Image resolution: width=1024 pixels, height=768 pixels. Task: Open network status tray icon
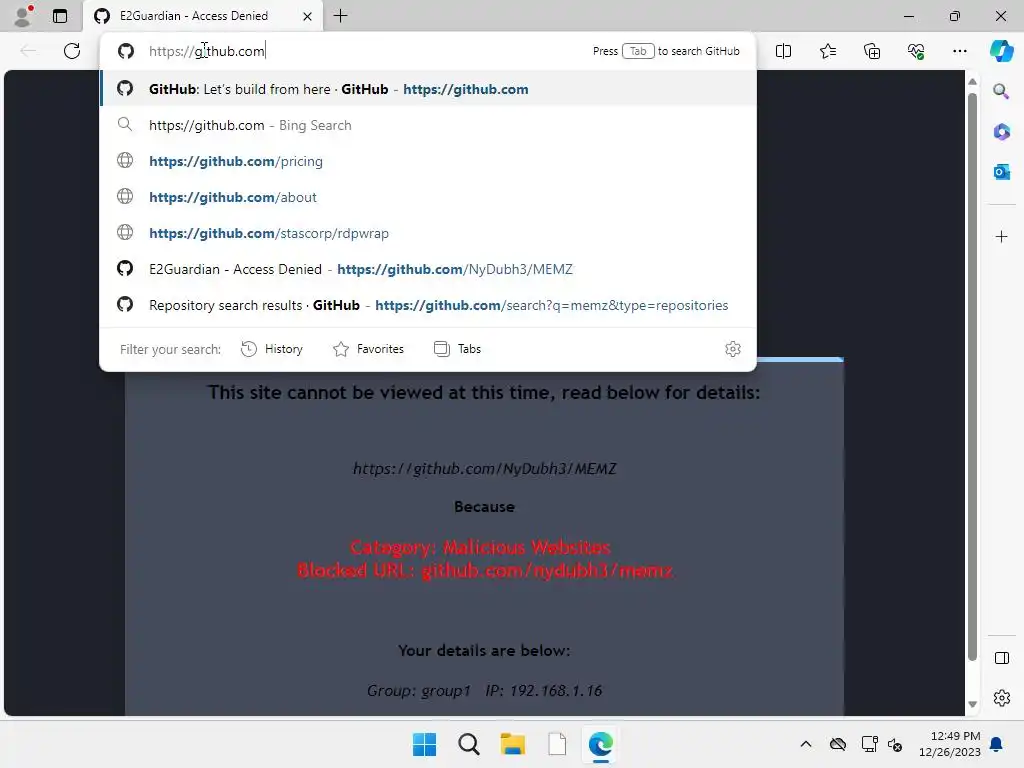(x=869, y=744)
